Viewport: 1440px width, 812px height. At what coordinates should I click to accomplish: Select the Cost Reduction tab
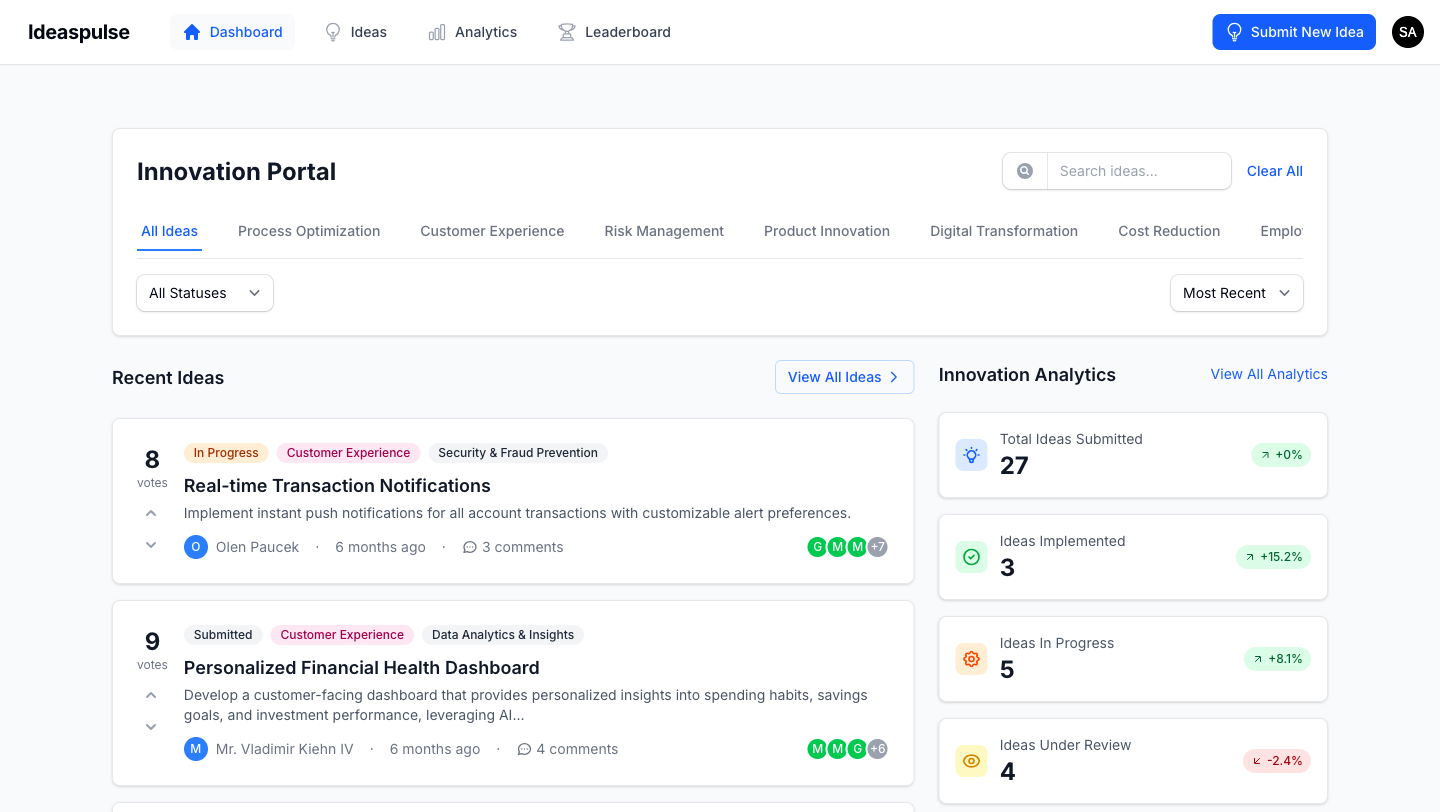(x=1169, y=231)
